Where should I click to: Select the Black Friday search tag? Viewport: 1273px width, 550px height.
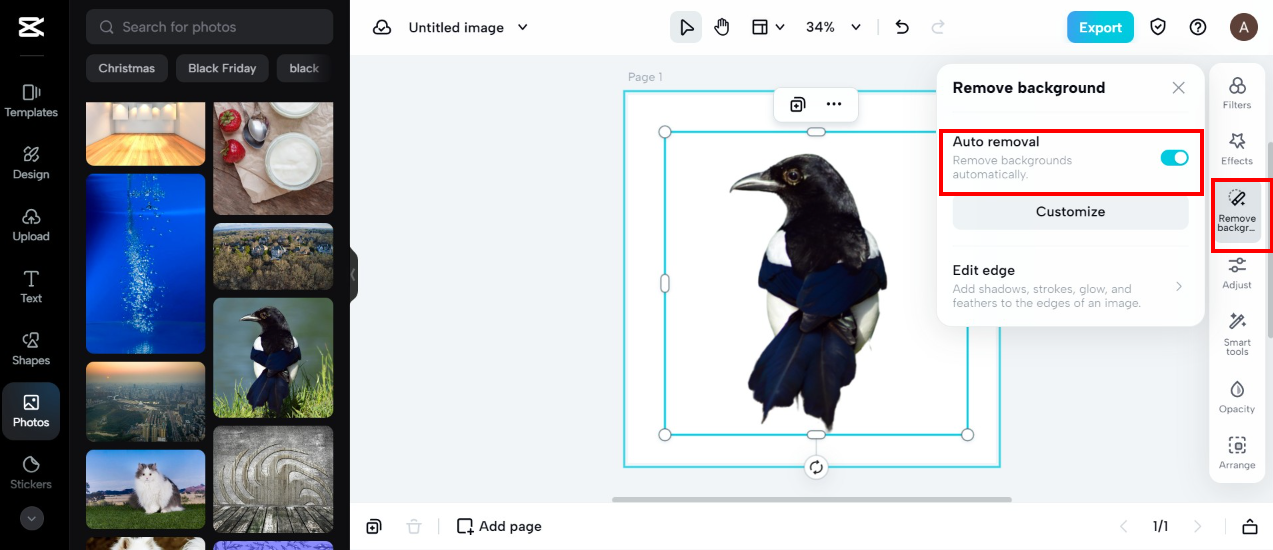click(x=222, y=68)
